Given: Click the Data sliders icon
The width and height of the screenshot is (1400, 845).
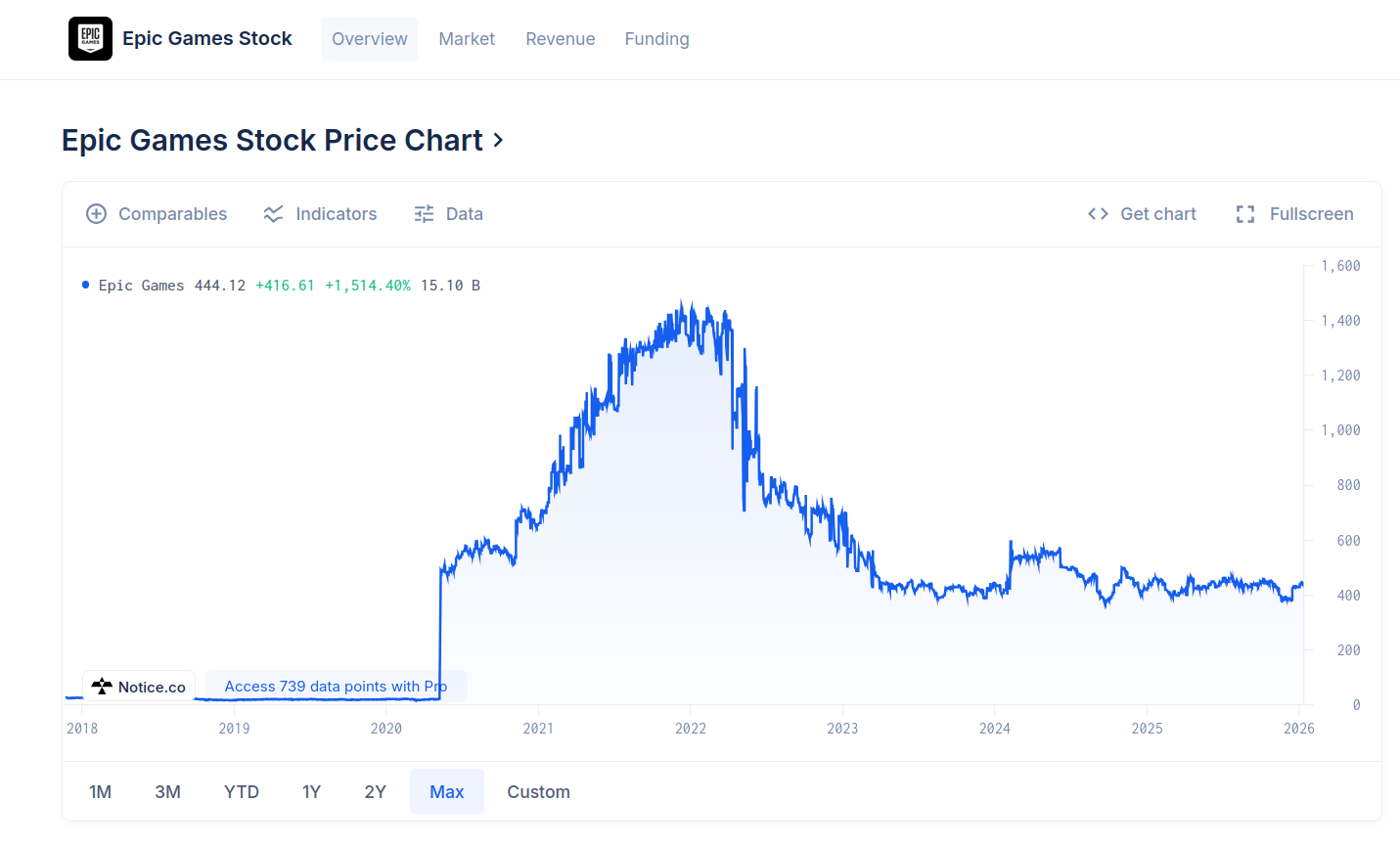Looking at the screenshot, I should tap(424, 214).
